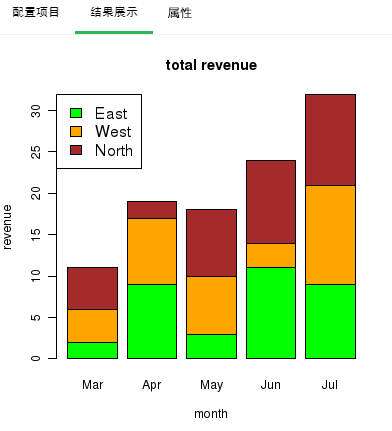
Task: Click the brown North legend swatch
Action: click(76, 150)
